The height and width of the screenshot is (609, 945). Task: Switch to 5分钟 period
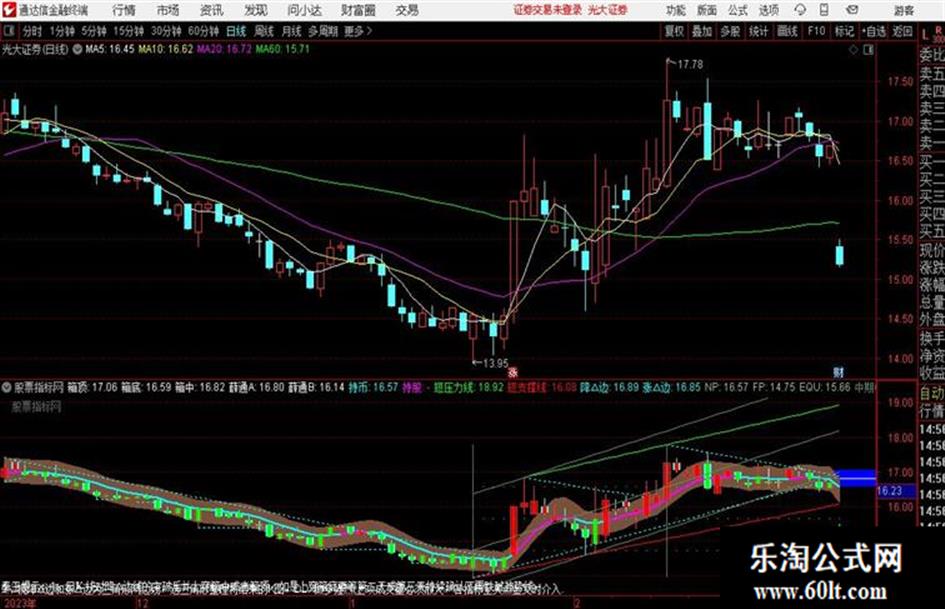pyautogui.click(x=93, y=31)
